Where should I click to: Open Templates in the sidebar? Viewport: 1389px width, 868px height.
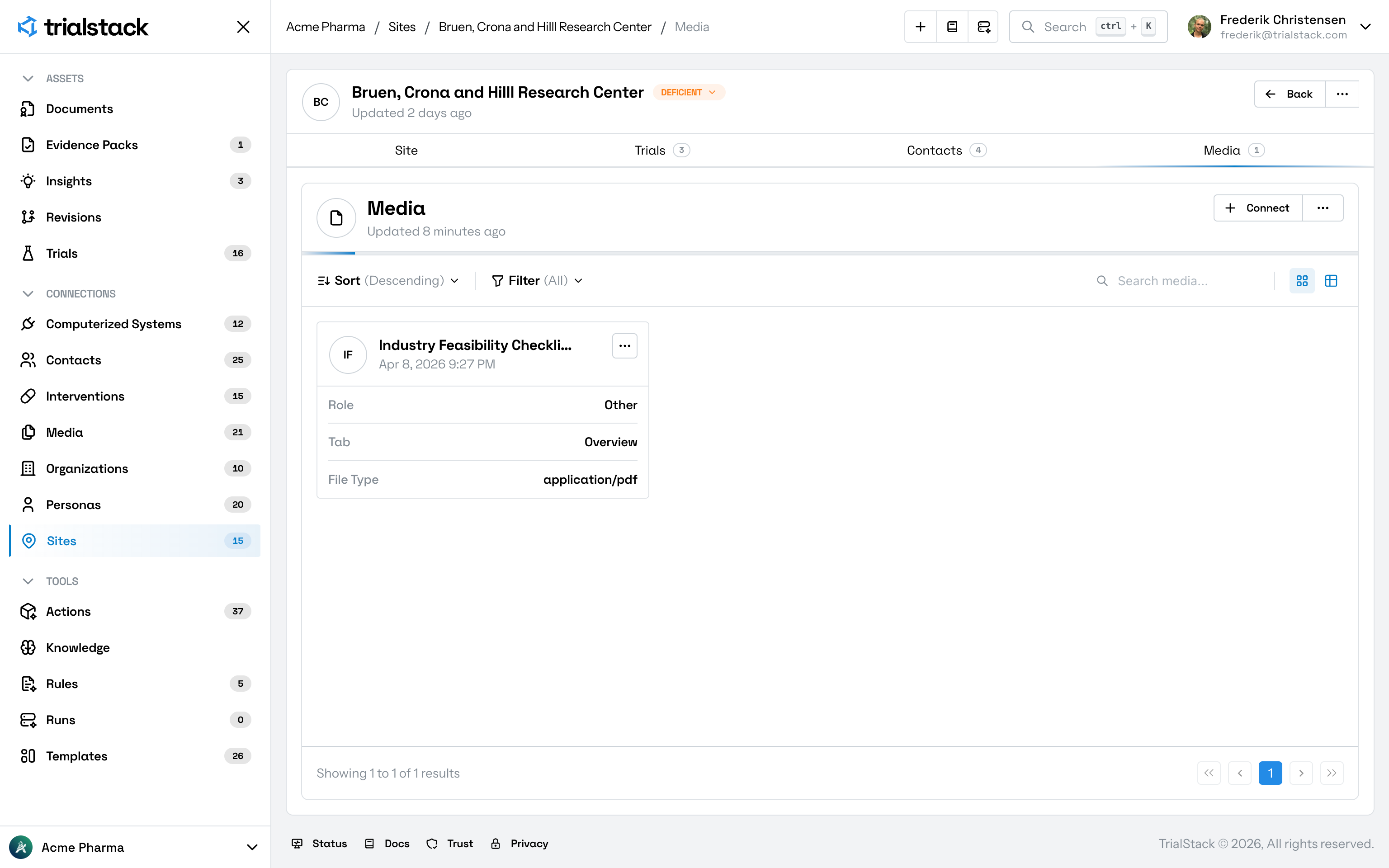135,756
